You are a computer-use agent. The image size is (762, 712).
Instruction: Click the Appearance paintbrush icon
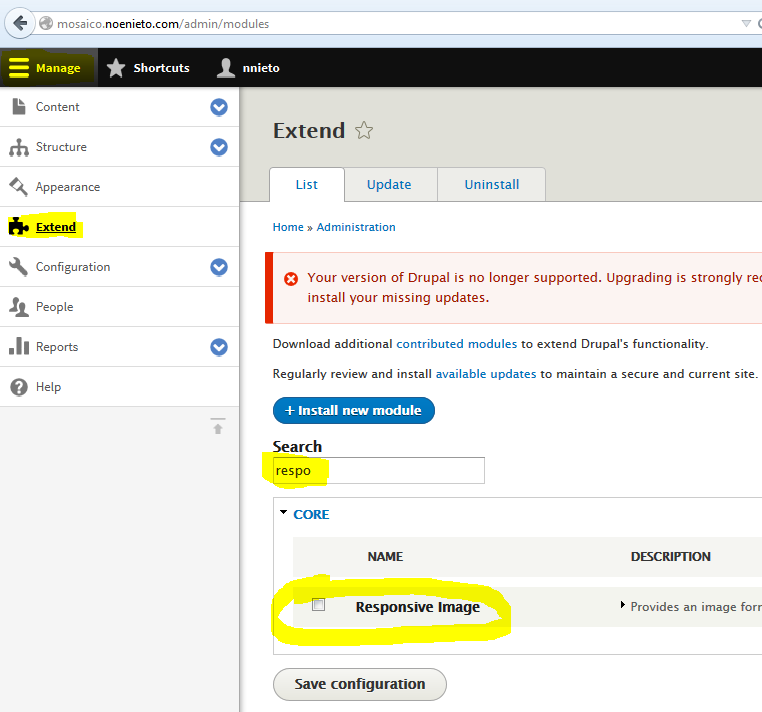(x=18, y=187)
